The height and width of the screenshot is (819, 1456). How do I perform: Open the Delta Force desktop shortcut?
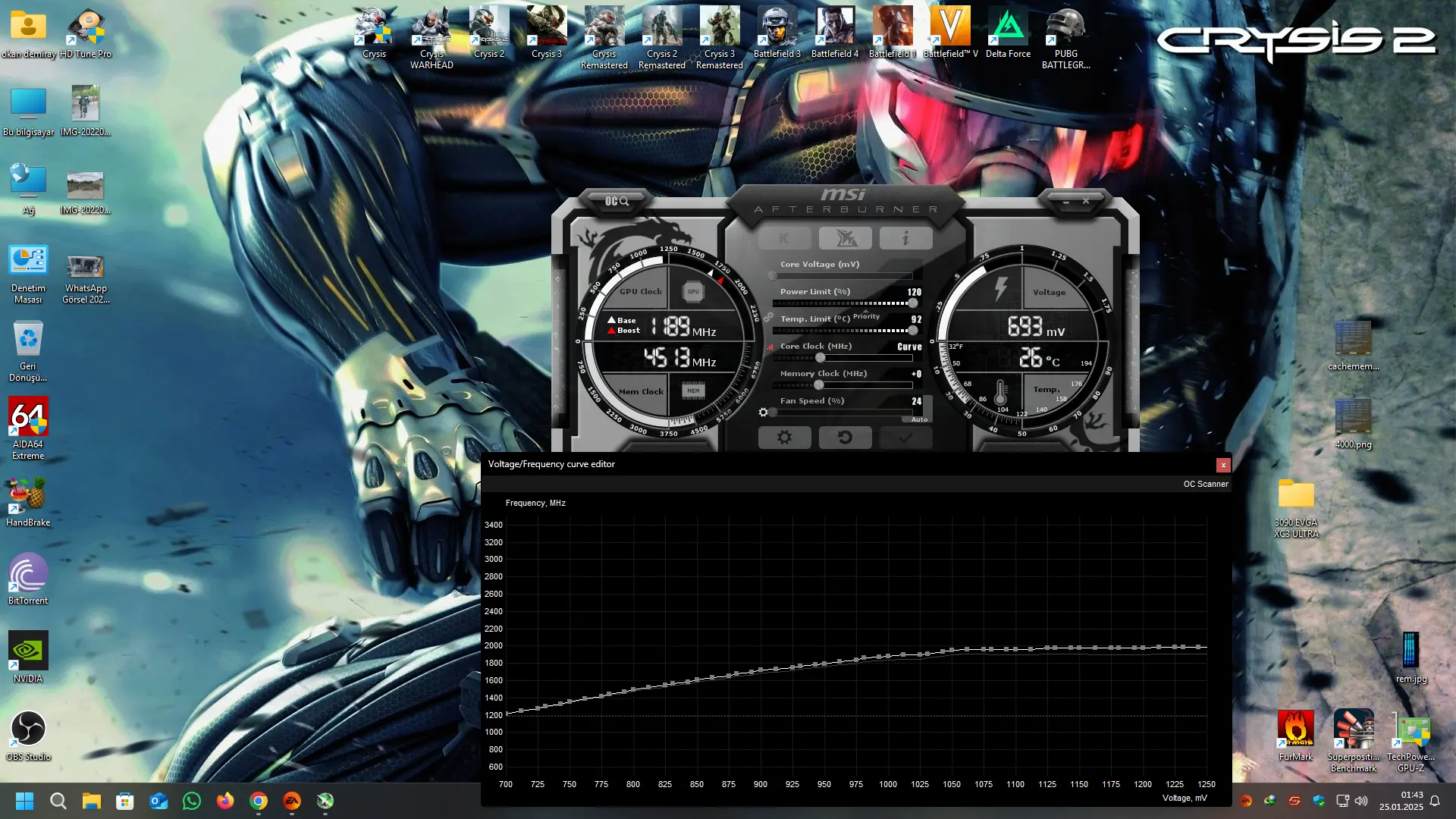click(x=1008, y=33)
